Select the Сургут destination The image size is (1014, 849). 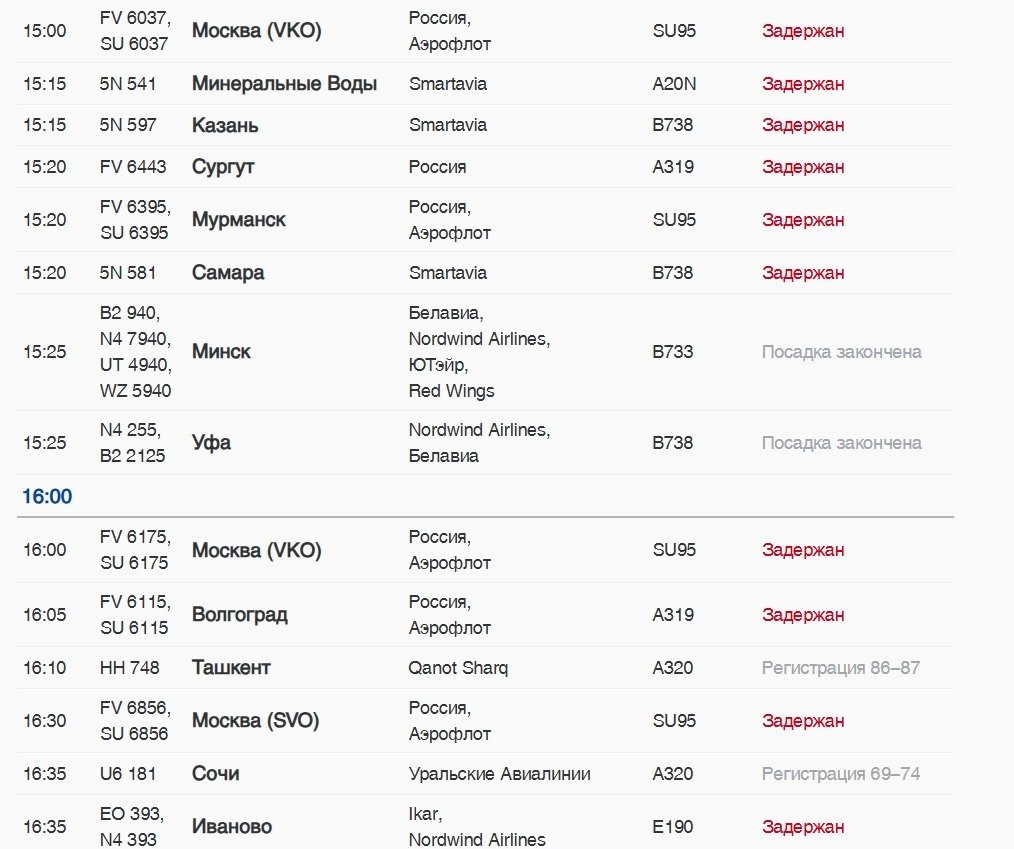223,167
